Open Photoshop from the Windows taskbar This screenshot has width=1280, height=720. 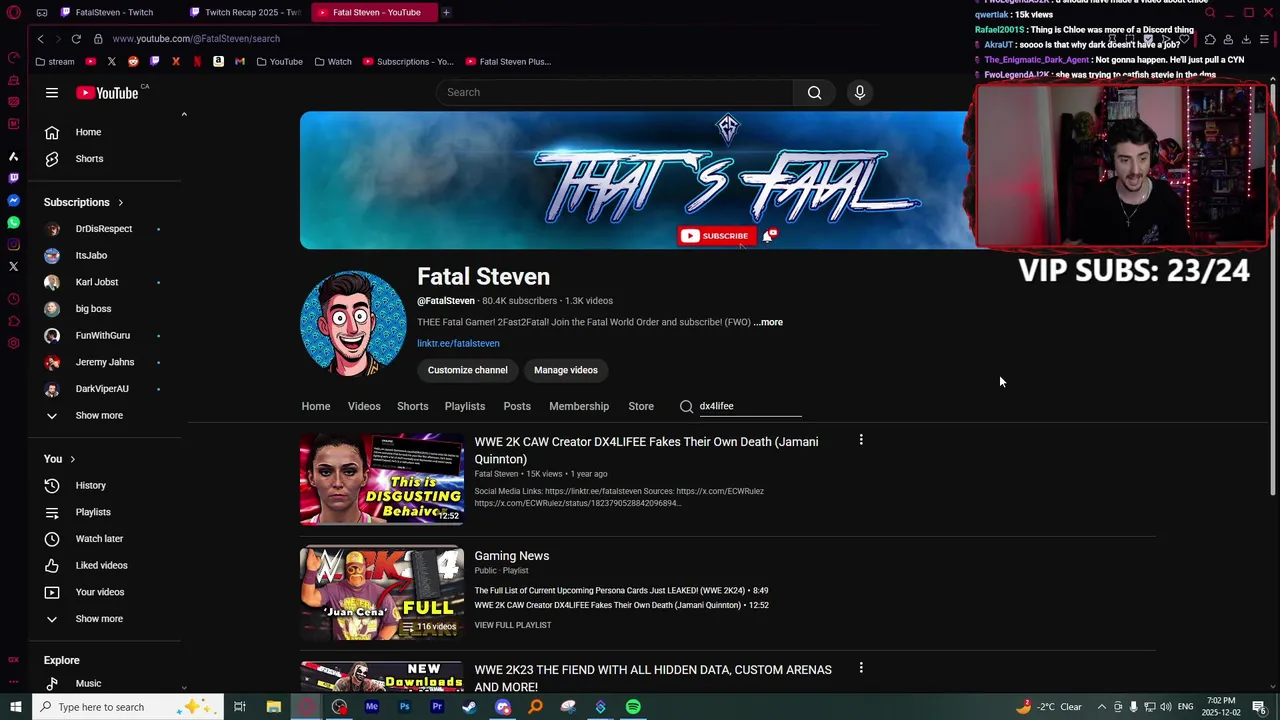404,707
